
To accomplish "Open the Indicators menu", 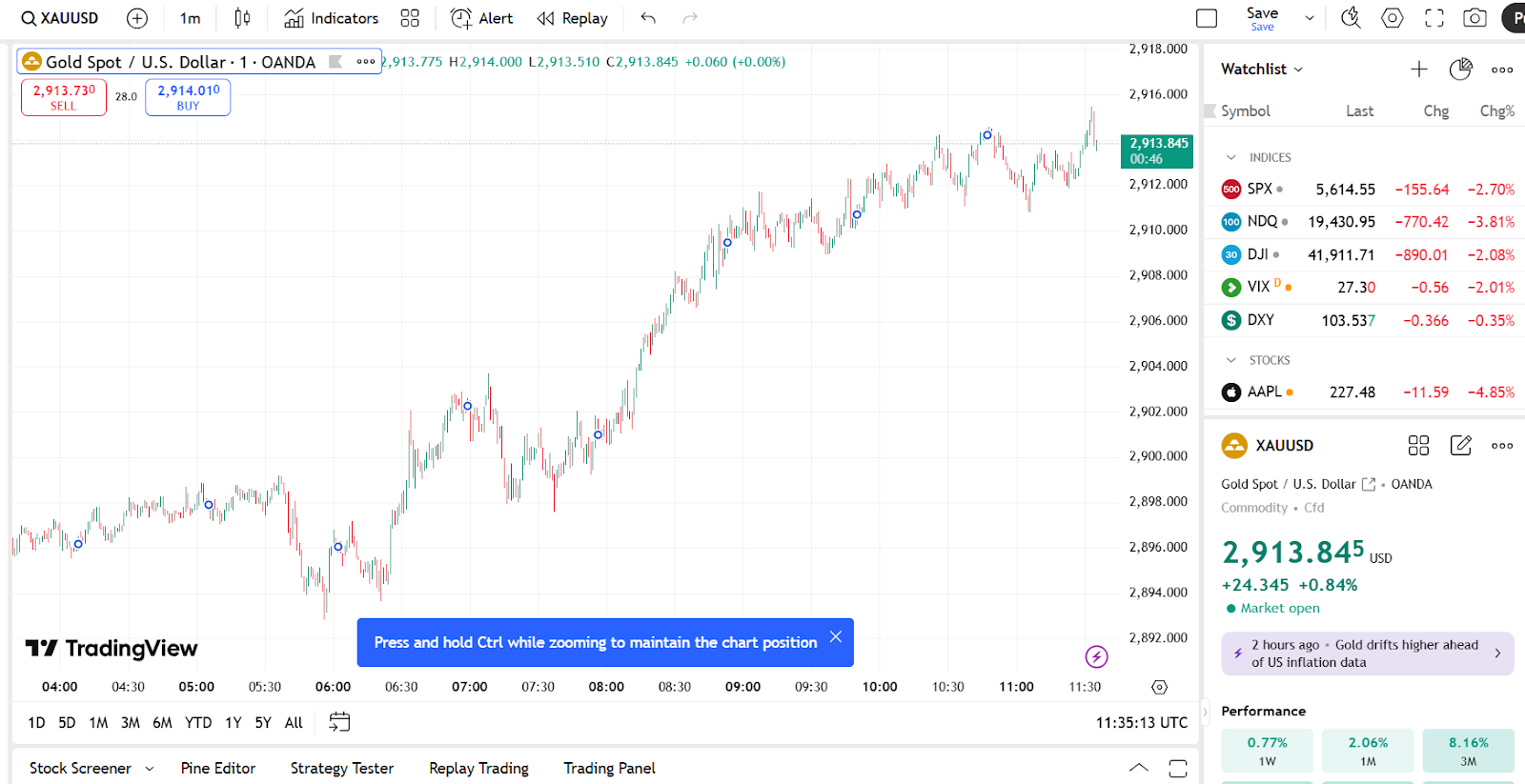I will click(332, 18).
